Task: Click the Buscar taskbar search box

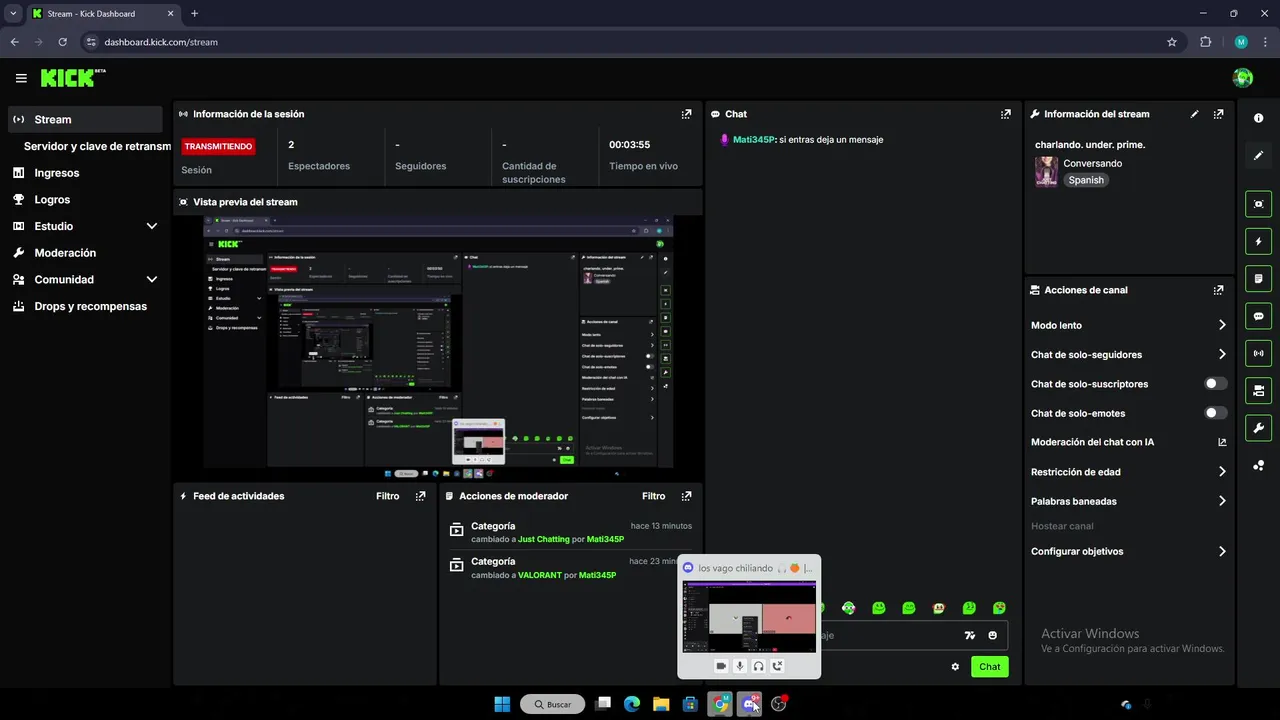Action: pyautogui.click(x=553, y=704)
